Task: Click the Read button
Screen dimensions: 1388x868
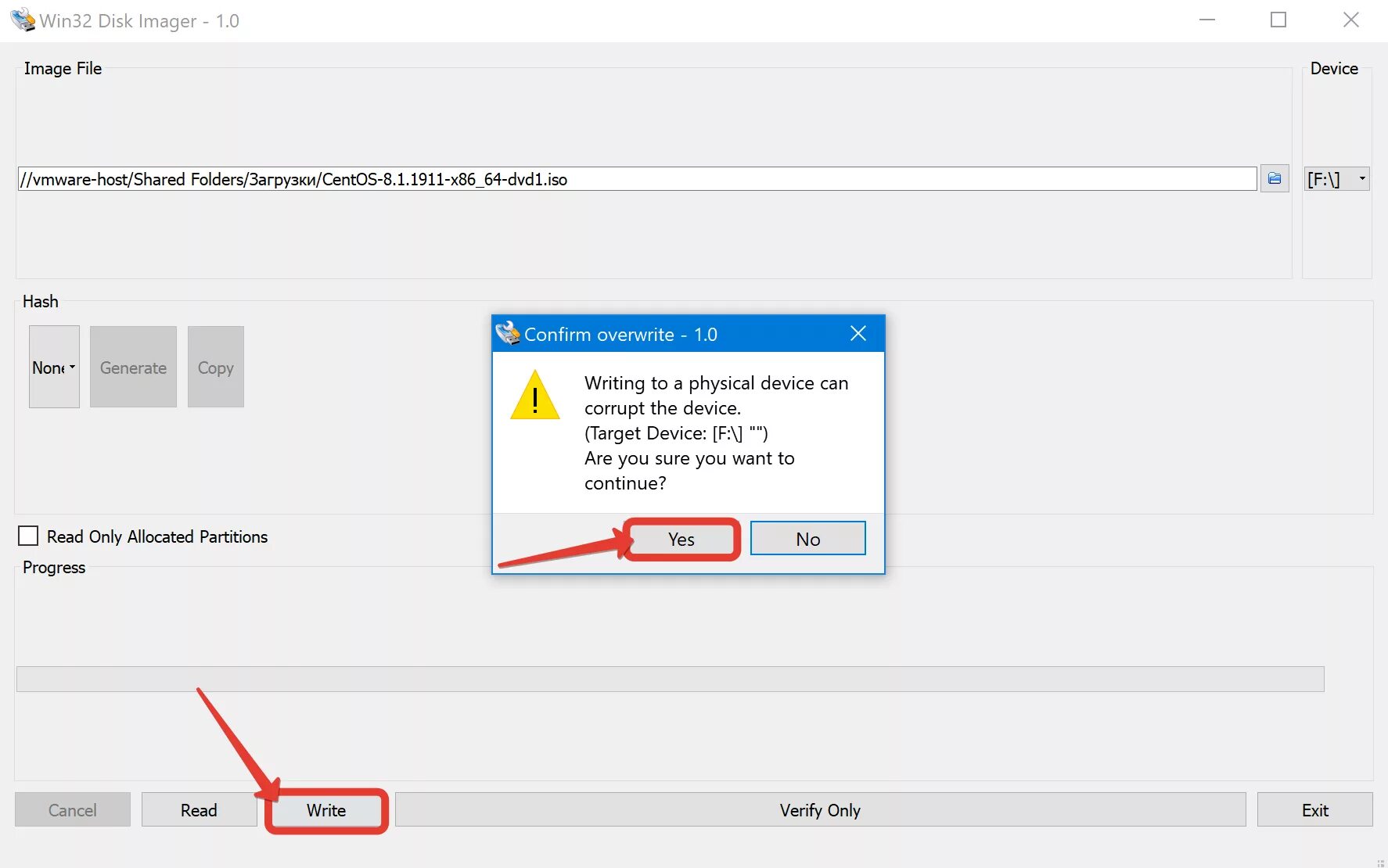Action: pyautogui.click(x=199, y=810)
